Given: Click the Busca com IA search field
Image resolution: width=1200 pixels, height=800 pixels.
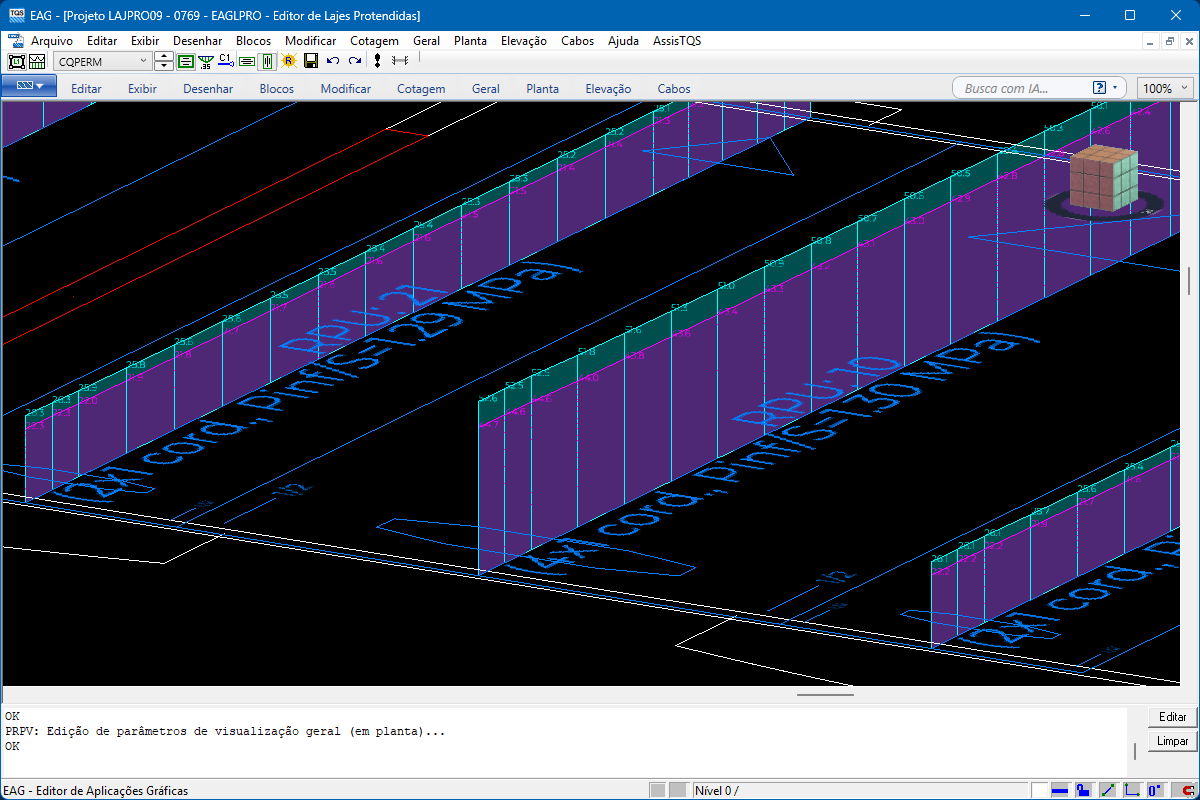Looking at the screenshot, I should tap(1020, 88).
